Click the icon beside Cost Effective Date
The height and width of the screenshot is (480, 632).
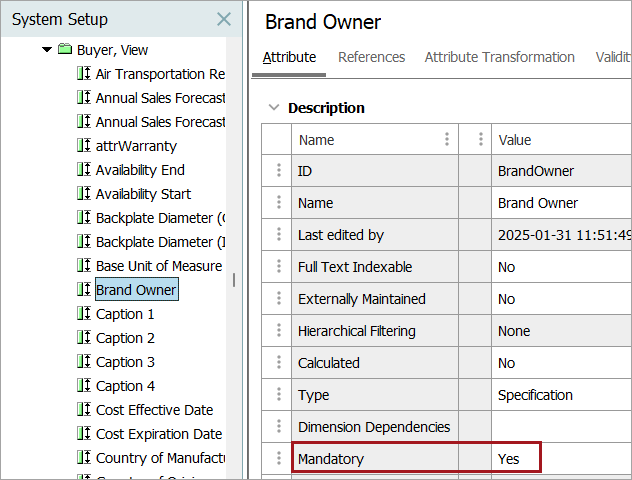coord(84,410)
